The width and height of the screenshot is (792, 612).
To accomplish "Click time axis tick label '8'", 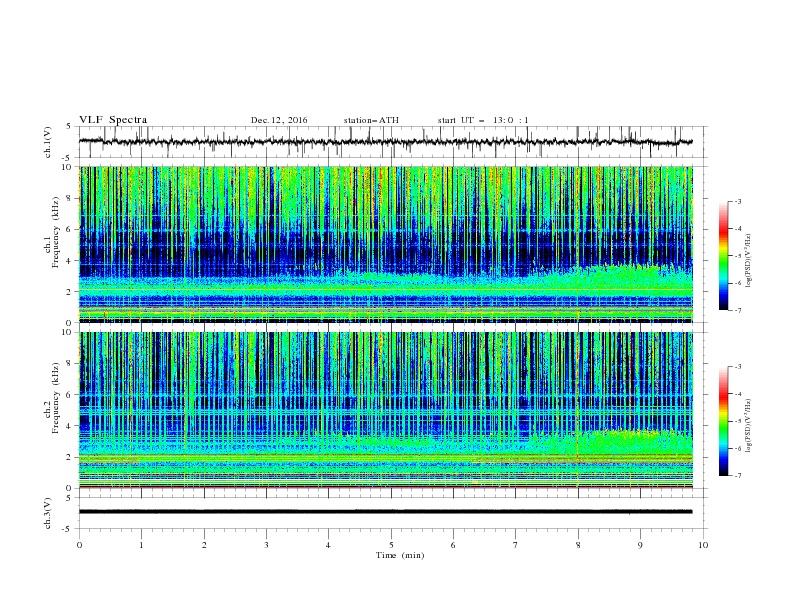I will coord(578,545).
